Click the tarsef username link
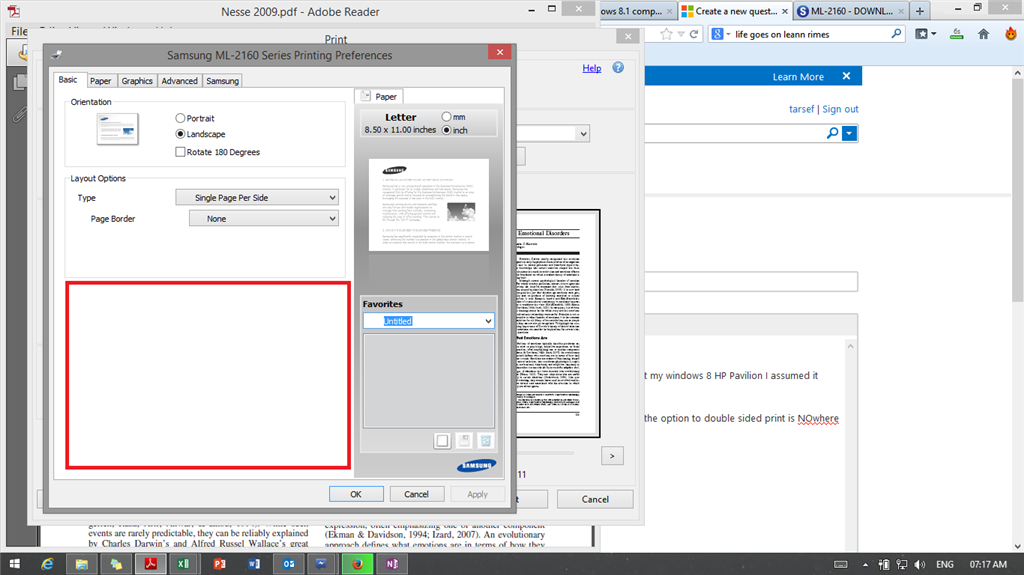The image size is (1024, 575). coord(801,109)
